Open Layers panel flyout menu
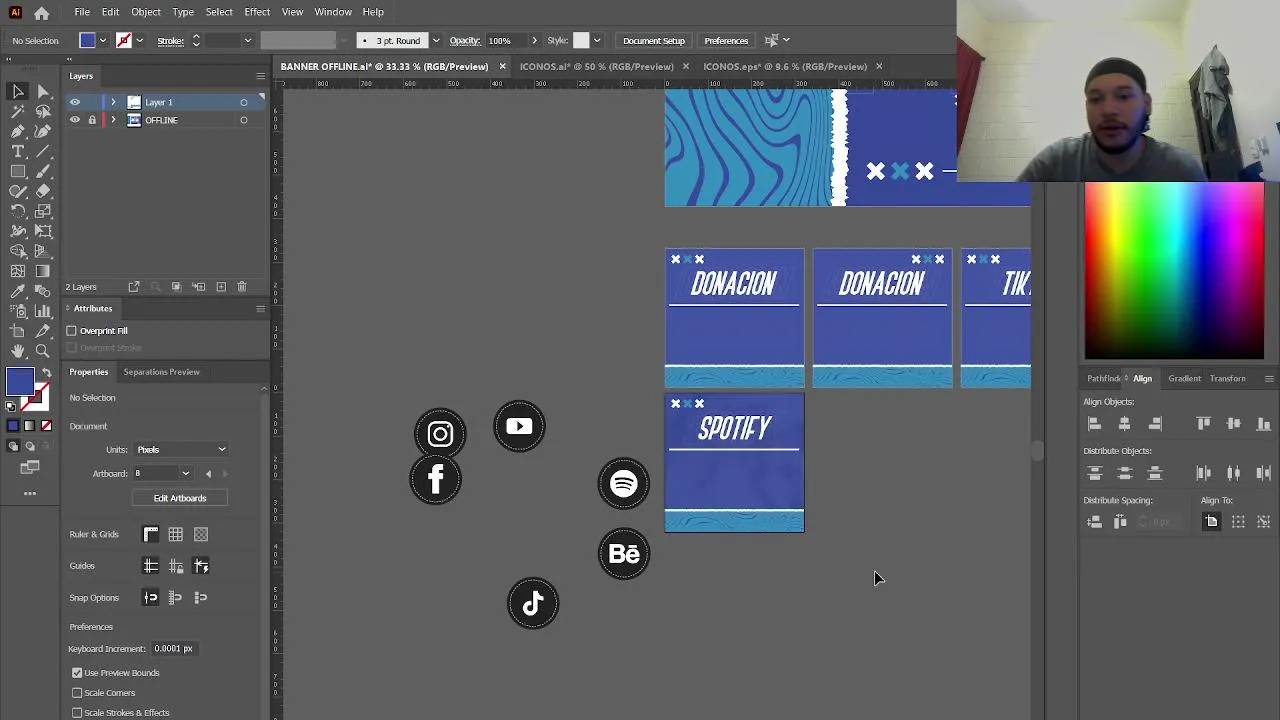Viewport: 1280px width, 720px height. point(260,76)
